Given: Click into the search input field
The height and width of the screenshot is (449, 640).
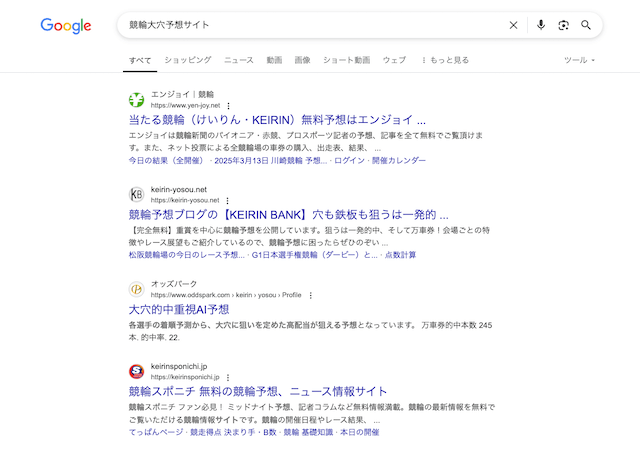Looking at the screenshot, I should [x=300, y=25].
